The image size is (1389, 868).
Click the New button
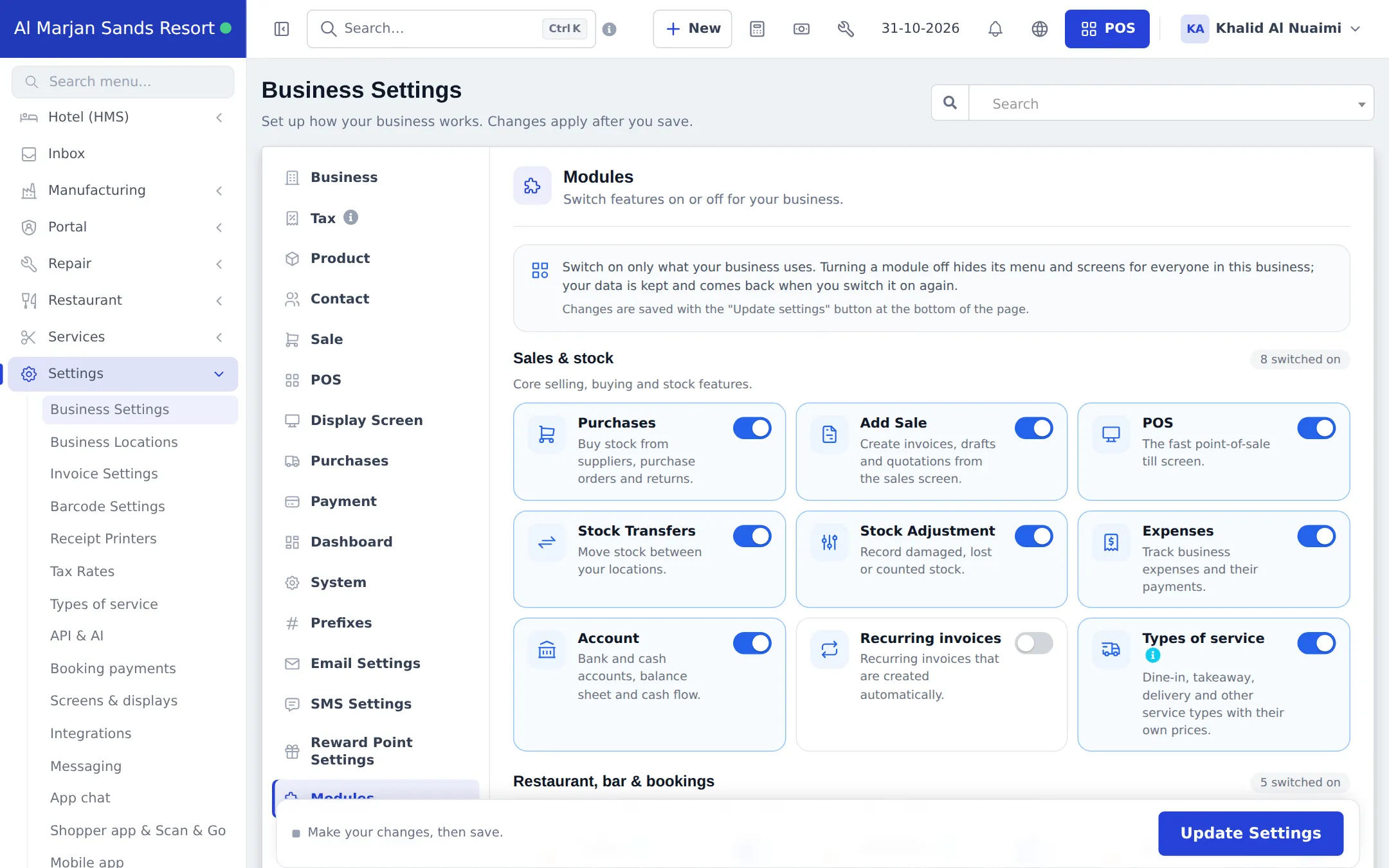(x=692, y=29)
